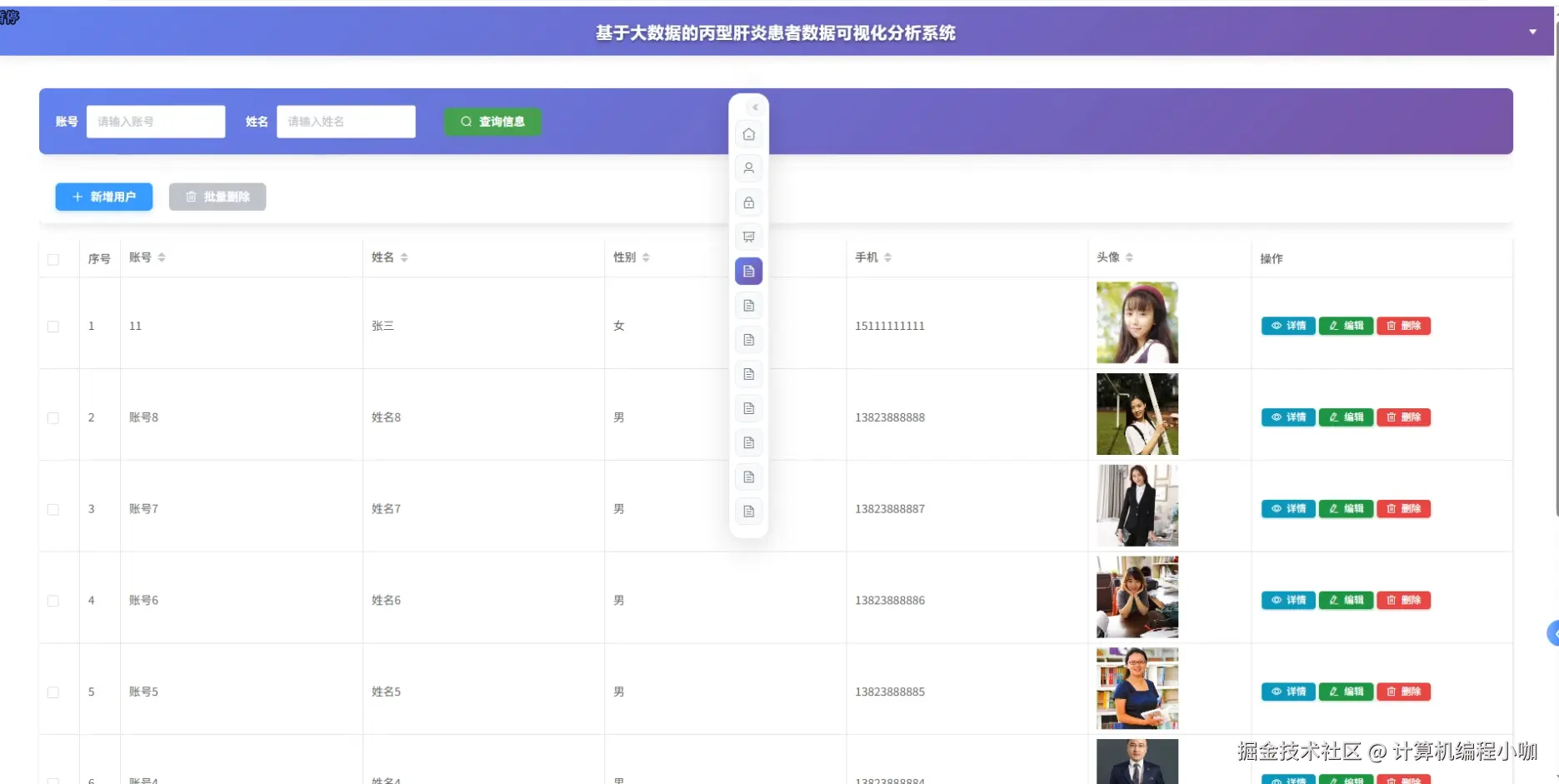1559x784 pixels.
Task: Collapse the floating sidebar with the arrow
Action: 755,107
